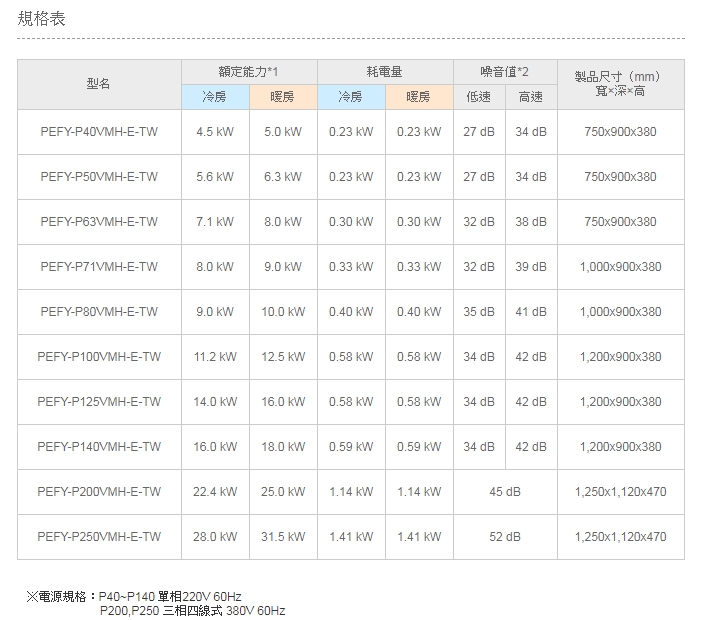Viewport: 704px width, 620px height.
Task: Click orange 暖房 cell under 耗電量
Action: tap(418, 97)
